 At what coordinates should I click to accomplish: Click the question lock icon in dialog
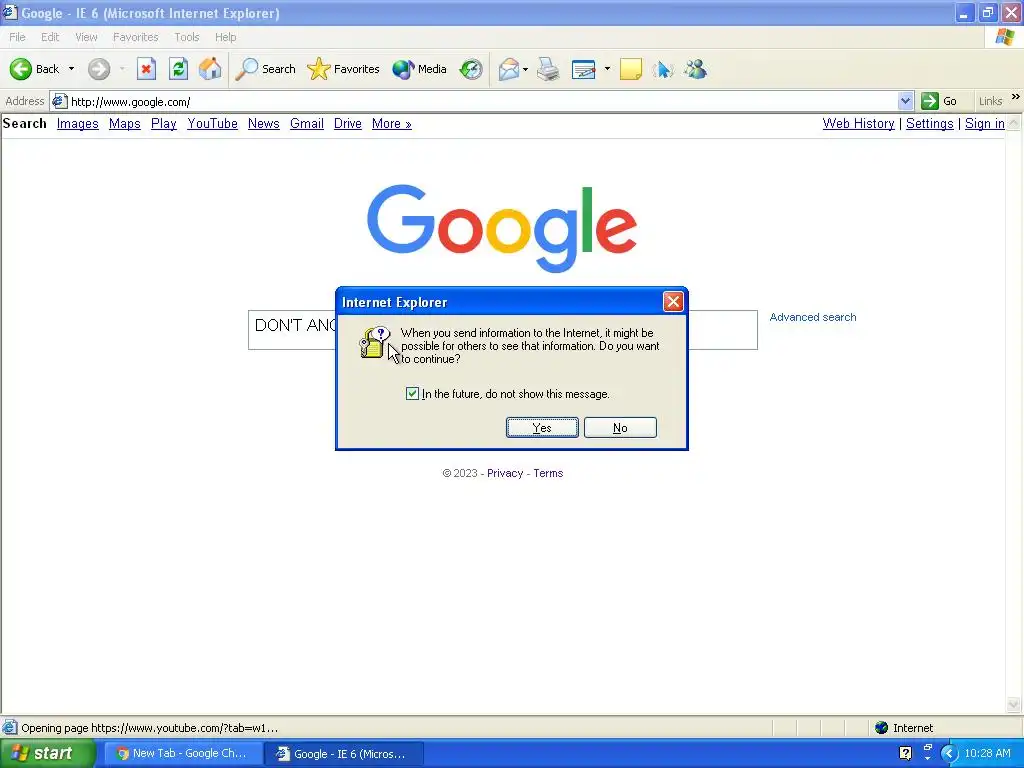[375, 343]
